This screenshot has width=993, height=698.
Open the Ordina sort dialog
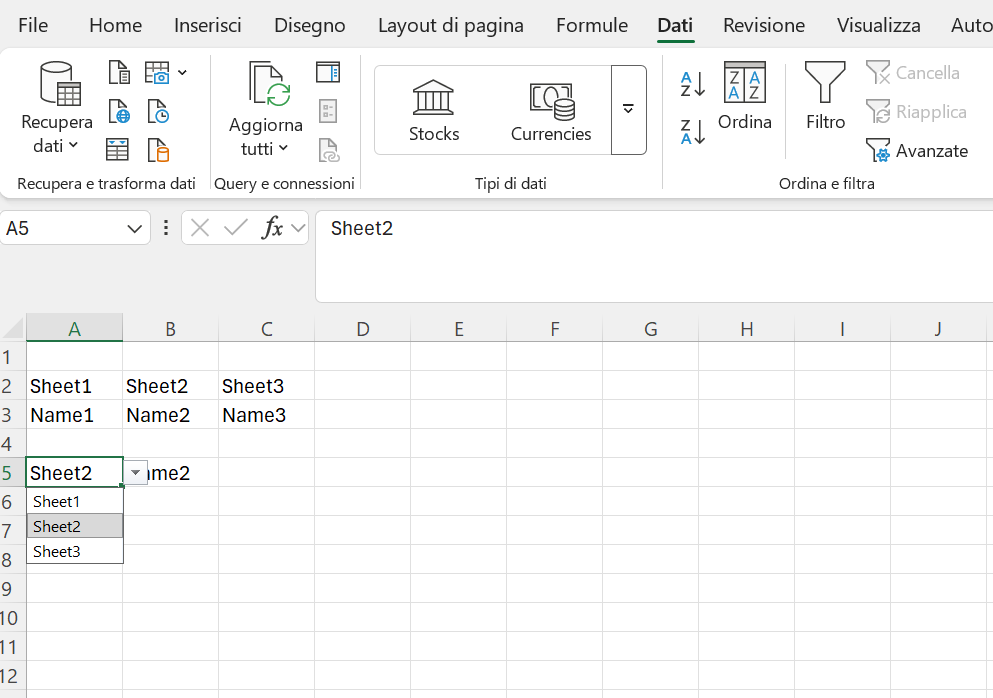point(745,96)
